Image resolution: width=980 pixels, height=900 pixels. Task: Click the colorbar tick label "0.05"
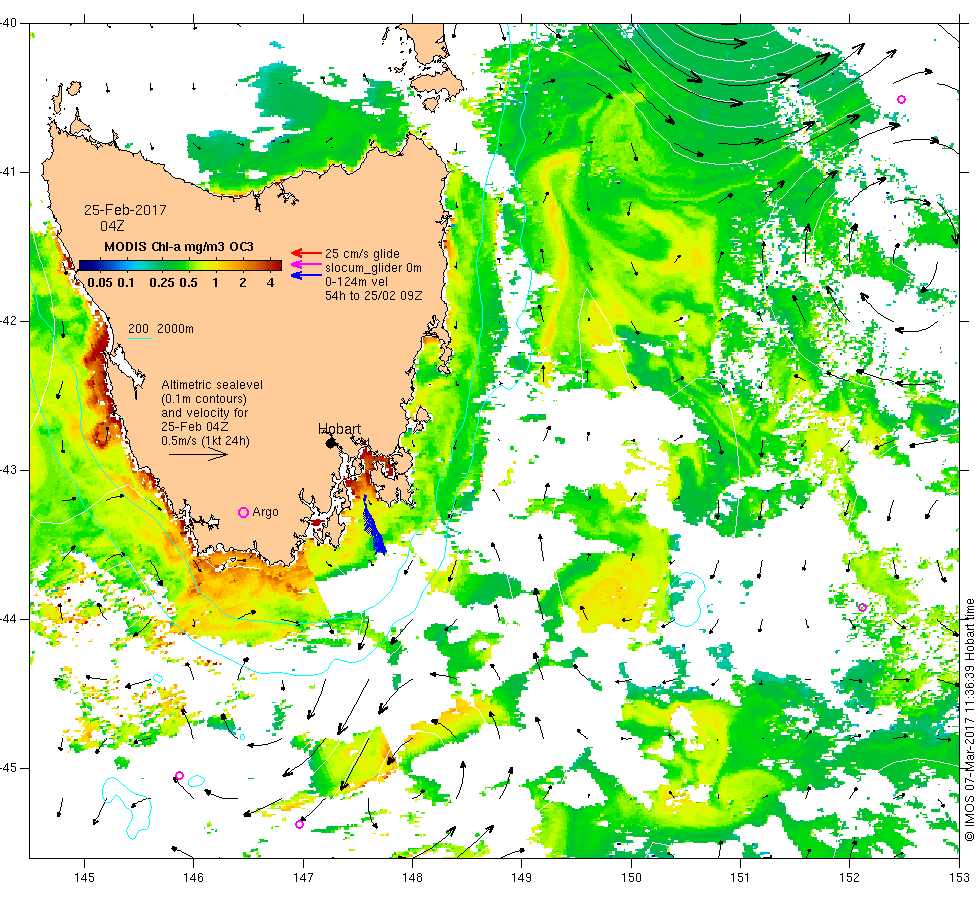100,282
